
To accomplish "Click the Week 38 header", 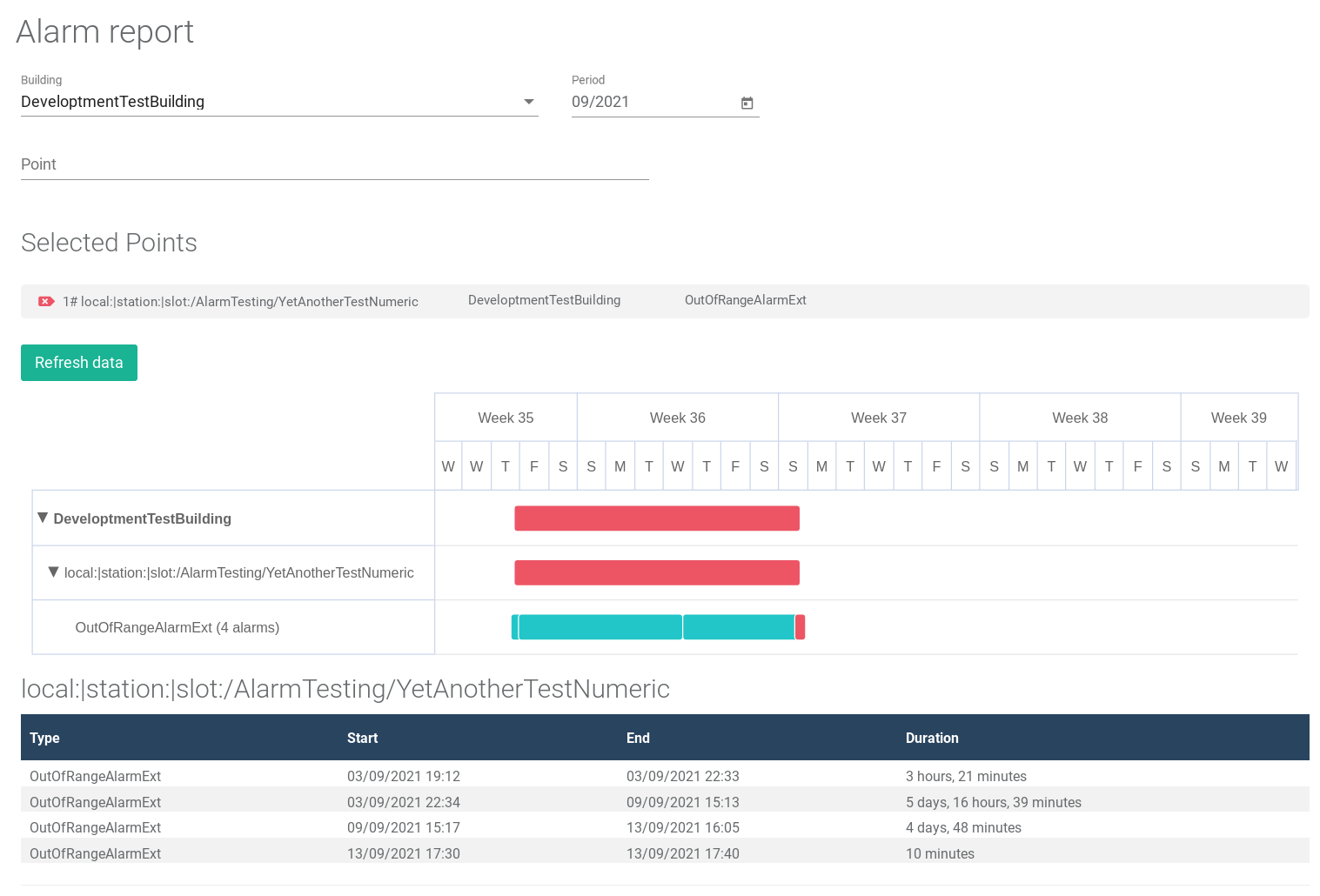I will click(1079, 418).
